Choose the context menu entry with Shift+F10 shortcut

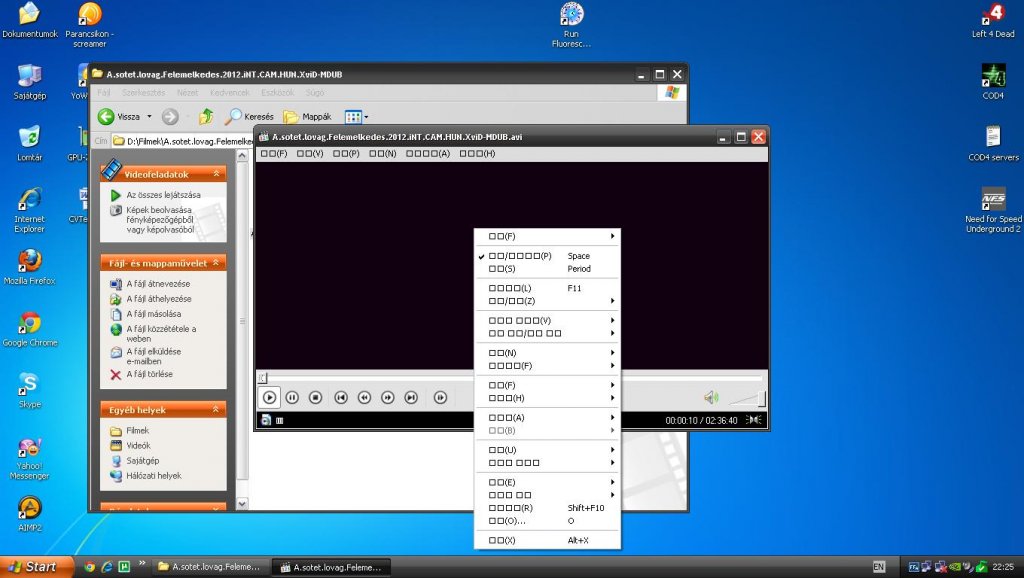(547, 508)
